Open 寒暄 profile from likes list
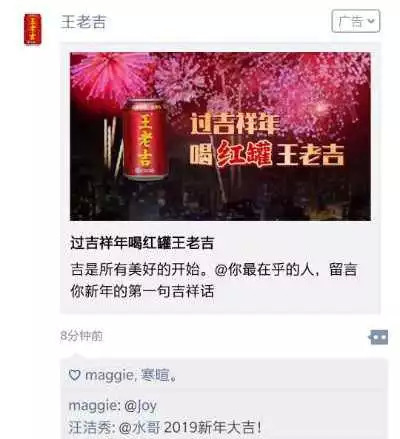 click(x=155, y=375)
